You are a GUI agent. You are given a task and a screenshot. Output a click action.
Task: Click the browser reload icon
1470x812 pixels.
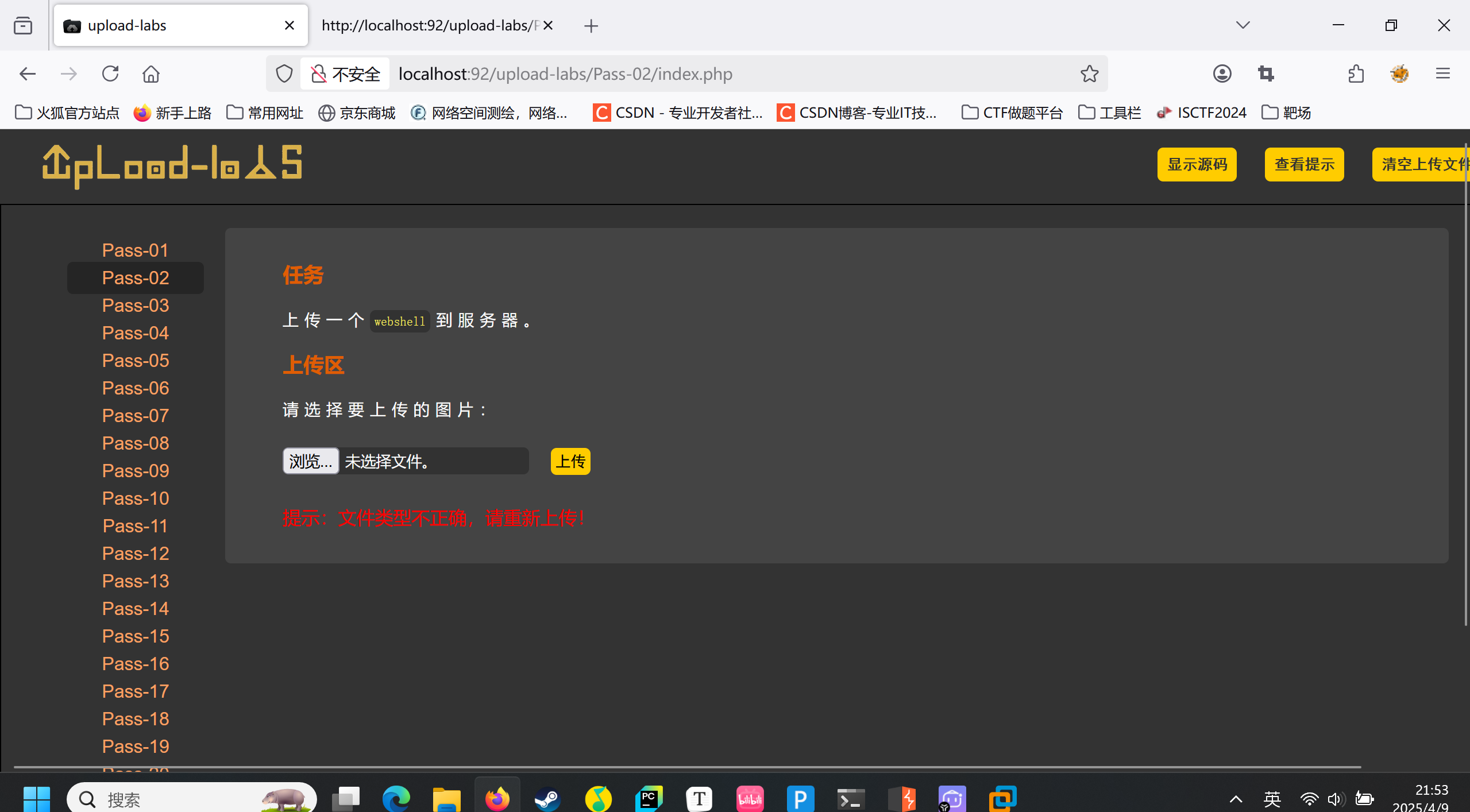pos(110,74)
